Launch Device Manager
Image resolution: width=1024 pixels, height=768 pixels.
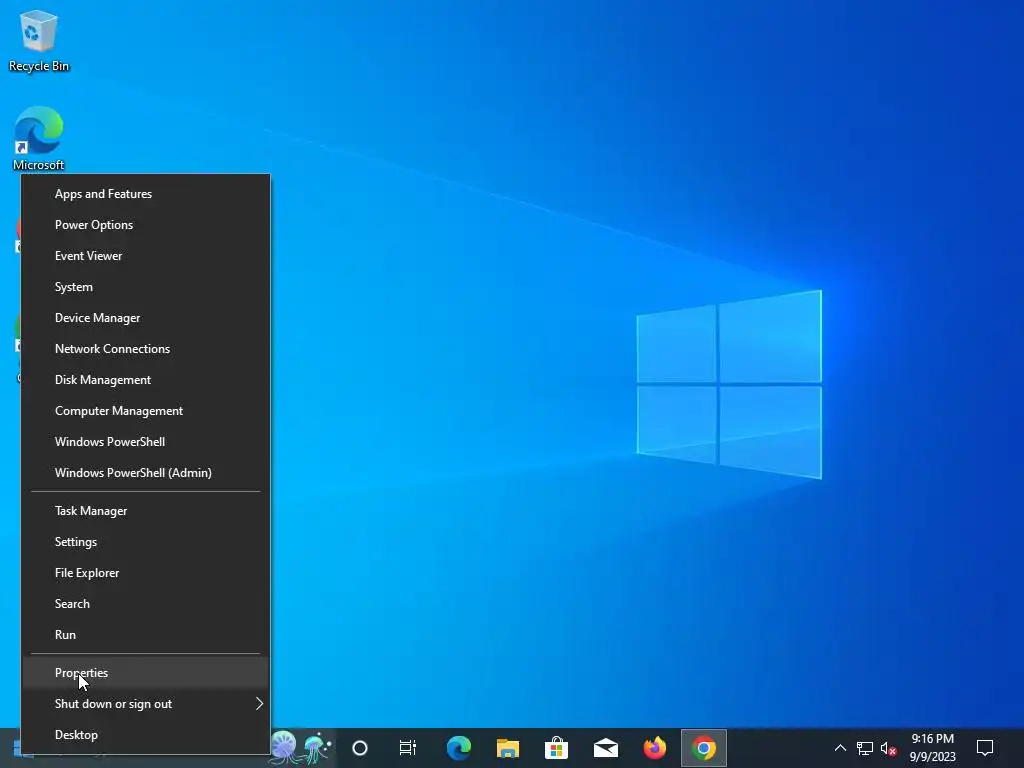[146, 318]
